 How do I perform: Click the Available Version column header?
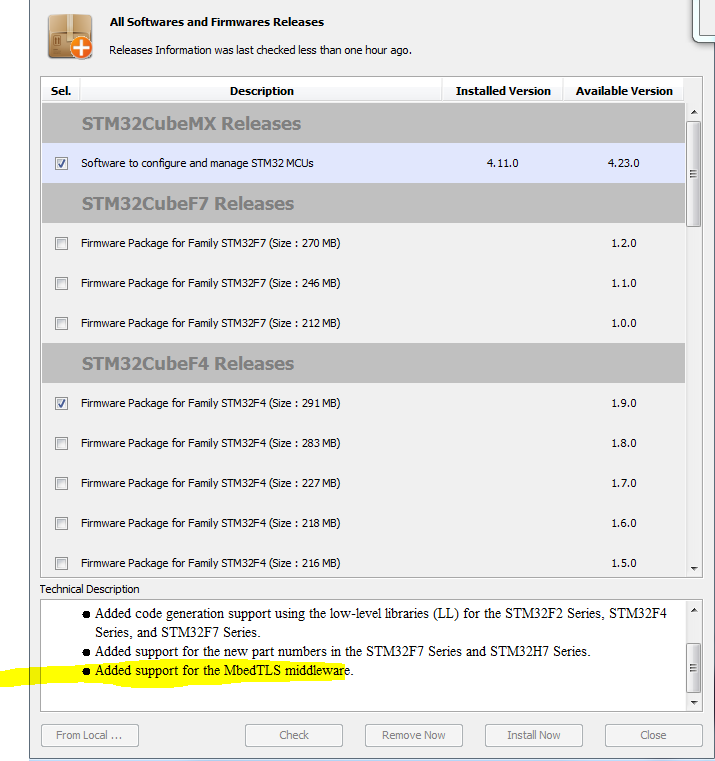tap(624, 91)
